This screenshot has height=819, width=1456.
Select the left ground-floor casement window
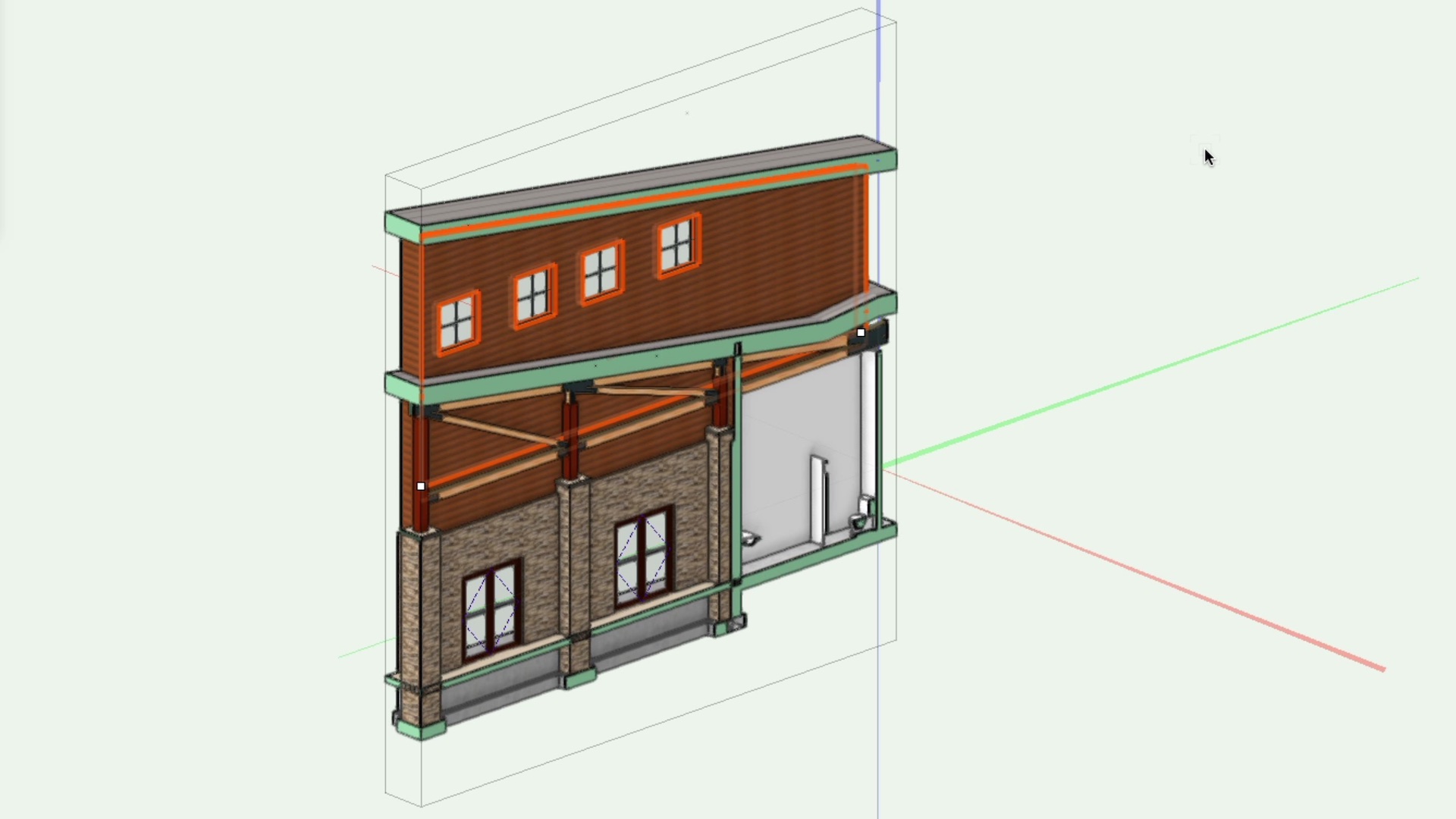(x=491, y=610)
